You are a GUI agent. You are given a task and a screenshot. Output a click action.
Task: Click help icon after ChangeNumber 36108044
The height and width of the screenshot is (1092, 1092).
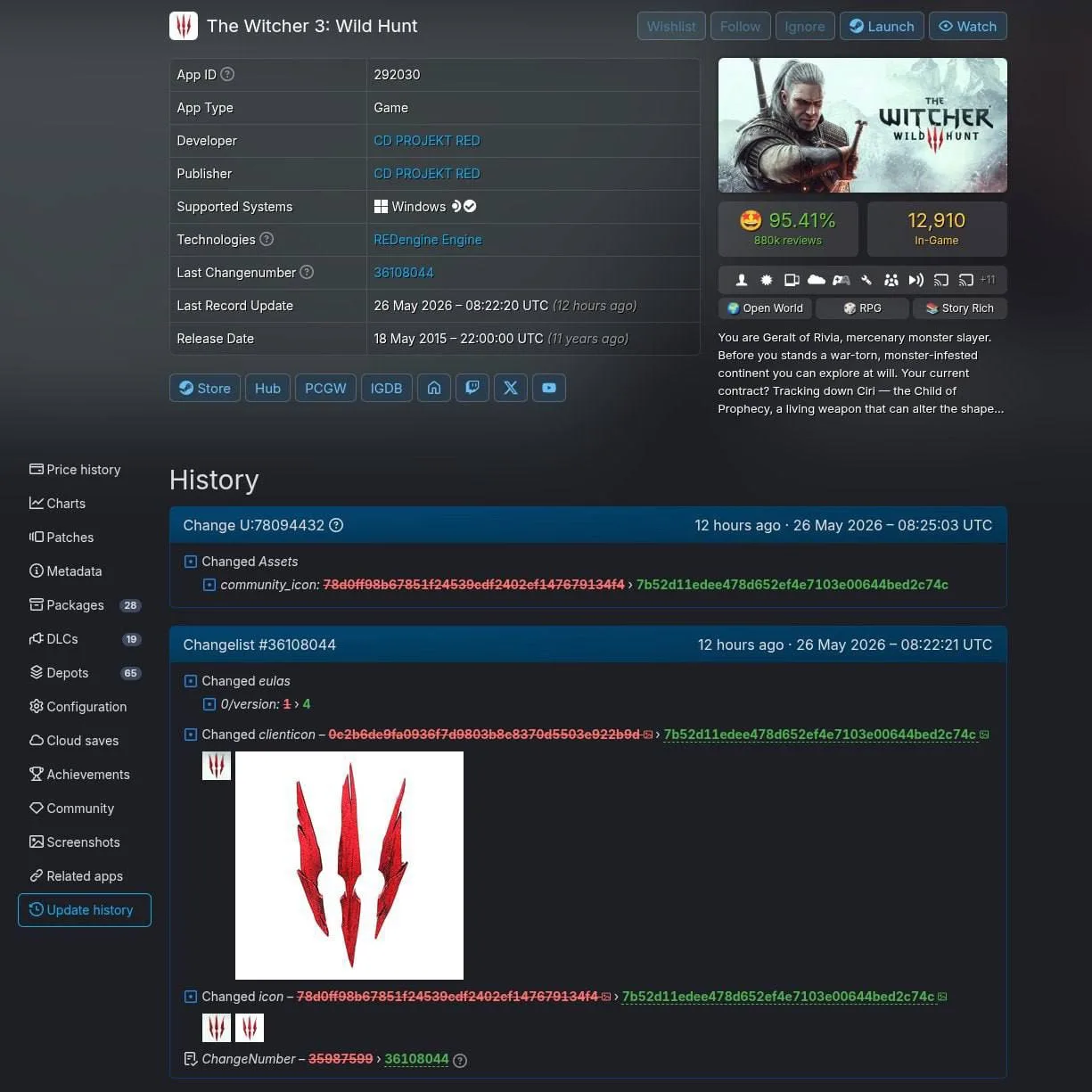(x=460, y=1060)
